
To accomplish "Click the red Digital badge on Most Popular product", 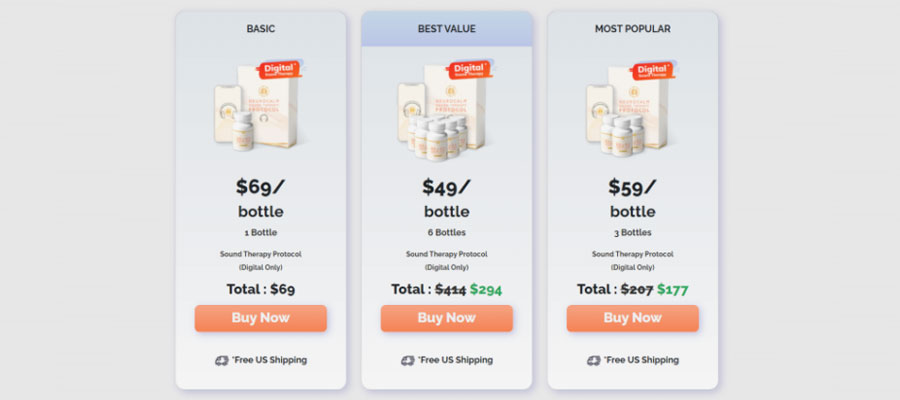I will tap(653, 70).
